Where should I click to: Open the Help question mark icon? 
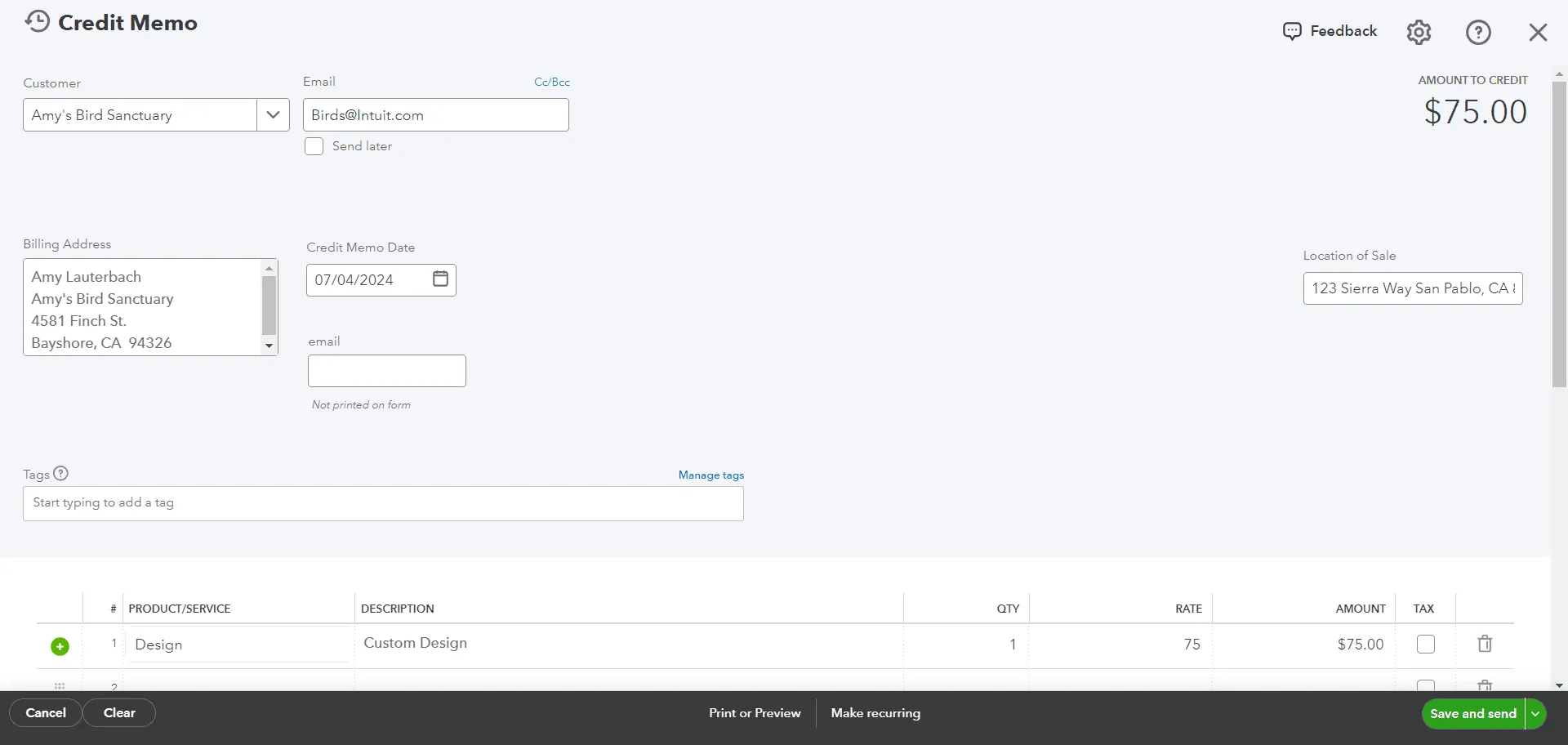coord(1478,32)
